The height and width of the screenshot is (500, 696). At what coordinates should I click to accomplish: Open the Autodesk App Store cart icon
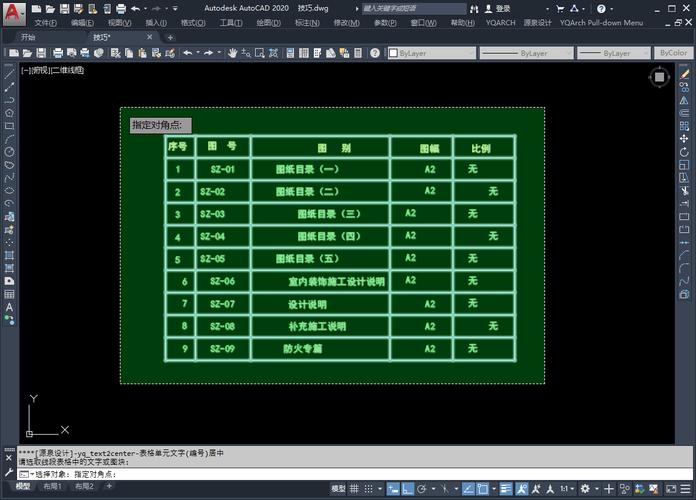tap(560, 8)
